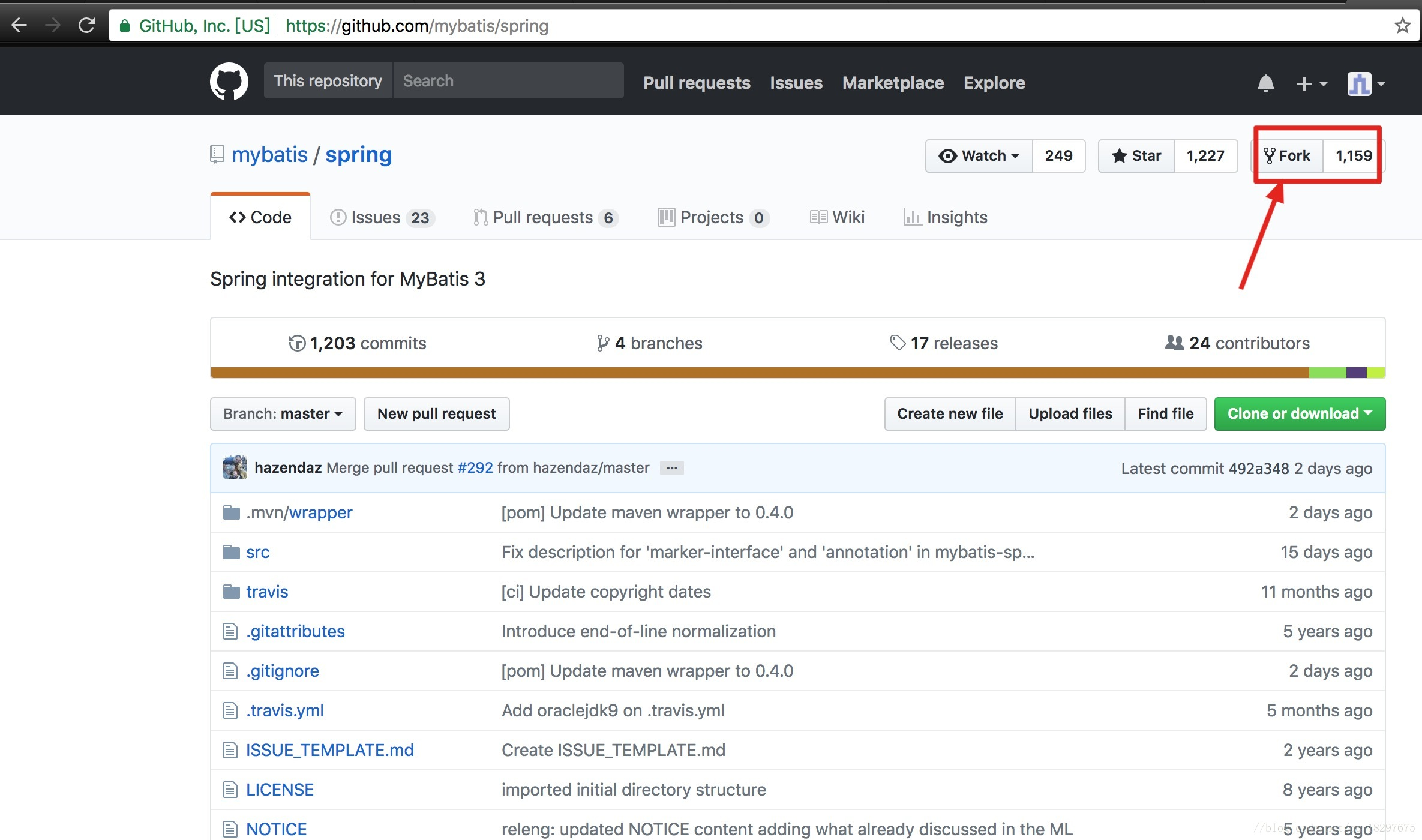Screen dimensions: 1422x840
Task: Click New pull request button
Action: 436,414
